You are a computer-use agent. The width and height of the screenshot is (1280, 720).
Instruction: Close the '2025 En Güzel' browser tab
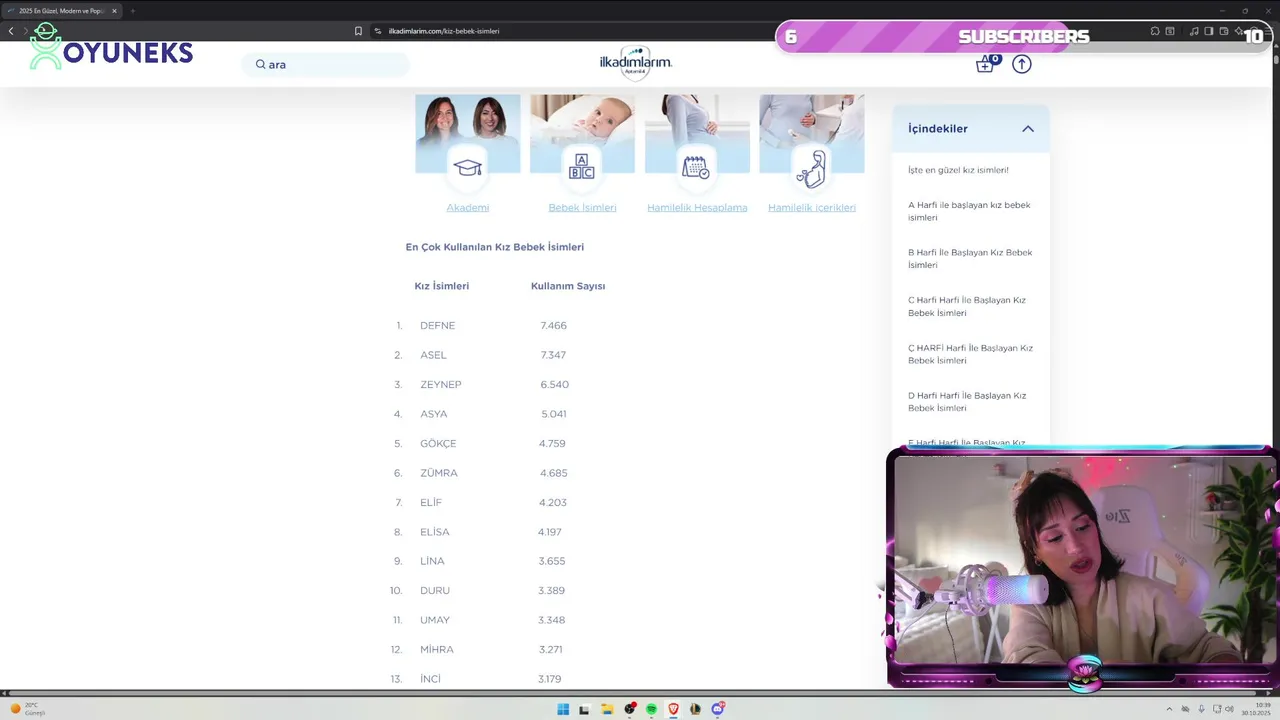[x=114, y=11]
